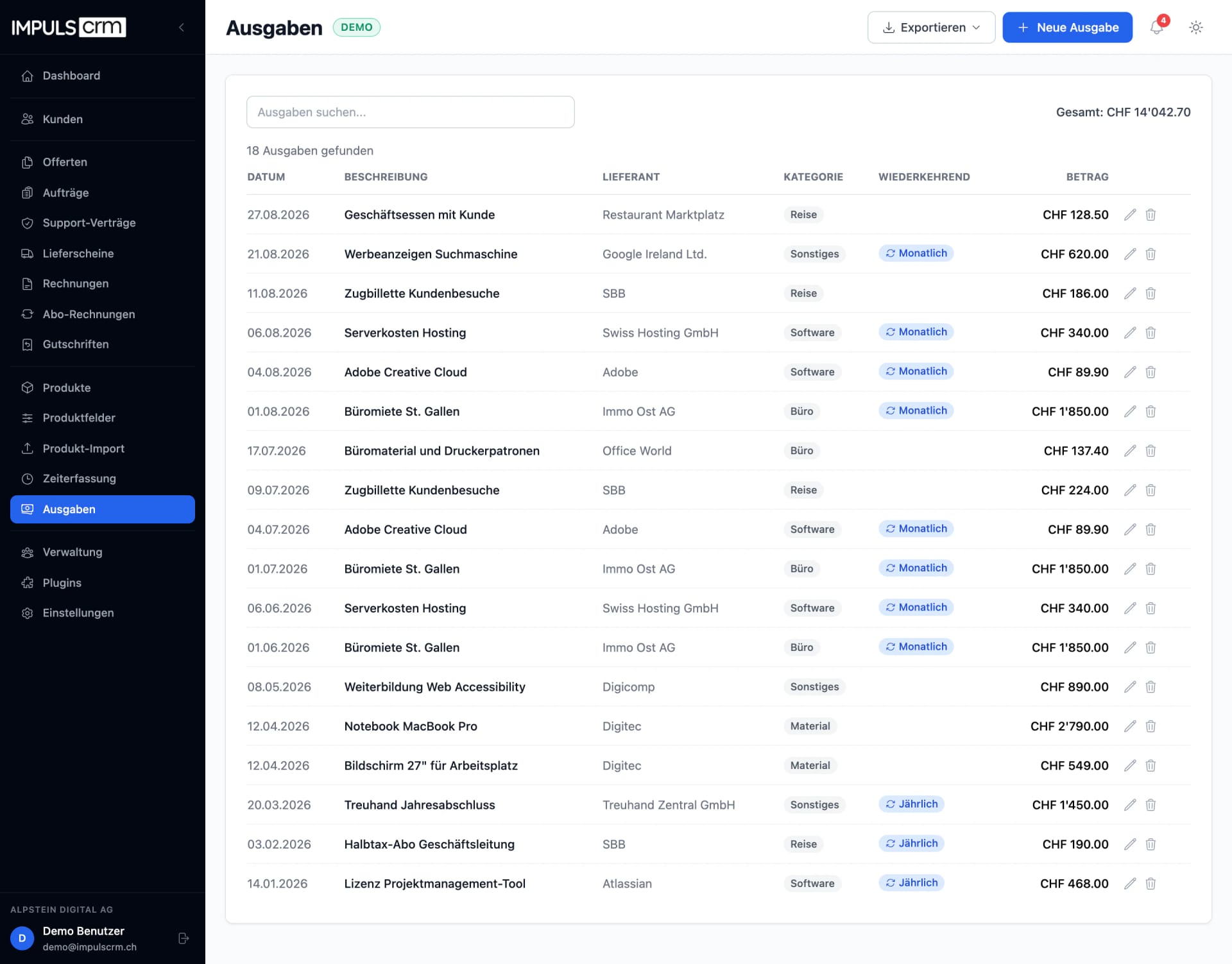The height and width of the screenshot is (964, 1232).
Task: Click the BETRAG column header
Action: 1087,177
